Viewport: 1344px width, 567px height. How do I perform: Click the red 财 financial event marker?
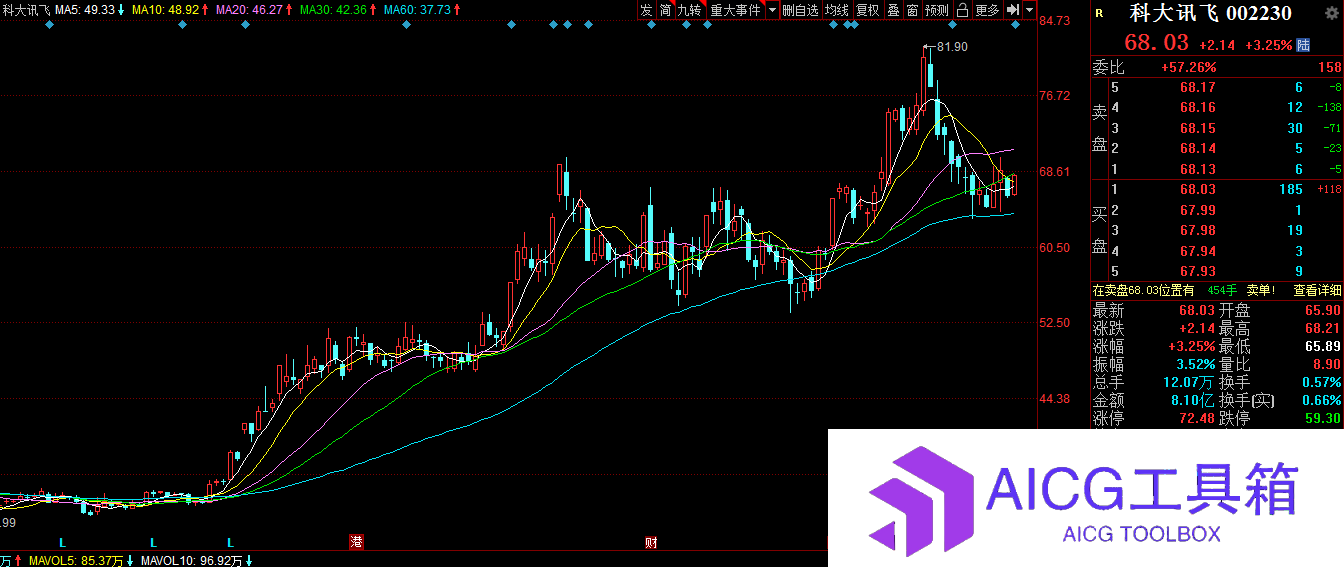pyautogui.click(x=651, y=542)
